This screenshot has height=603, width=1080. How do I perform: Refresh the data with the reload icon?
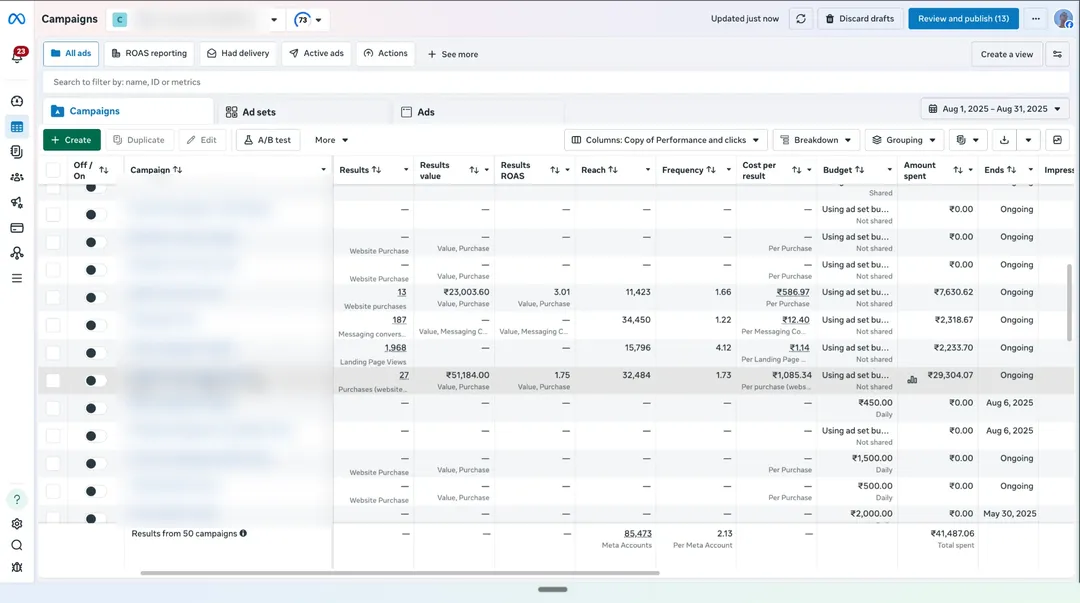point(800,19)
